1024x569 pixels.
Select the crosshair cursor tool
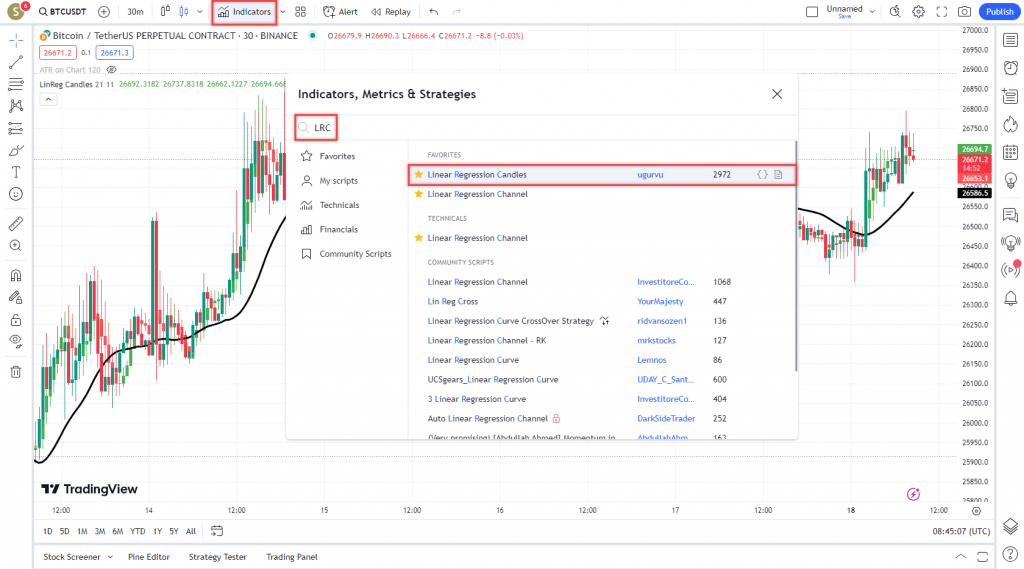(x=16, y=41)
